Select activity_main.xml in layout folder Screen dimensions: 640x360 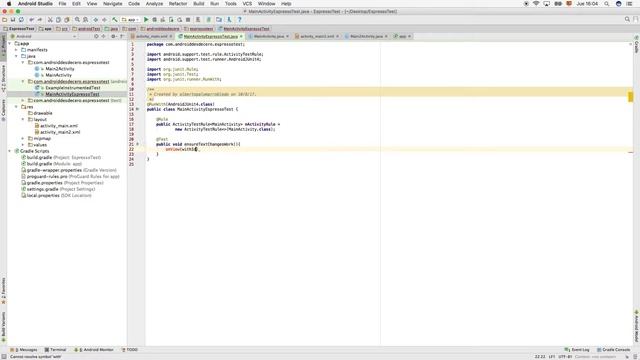click(59, 126)
